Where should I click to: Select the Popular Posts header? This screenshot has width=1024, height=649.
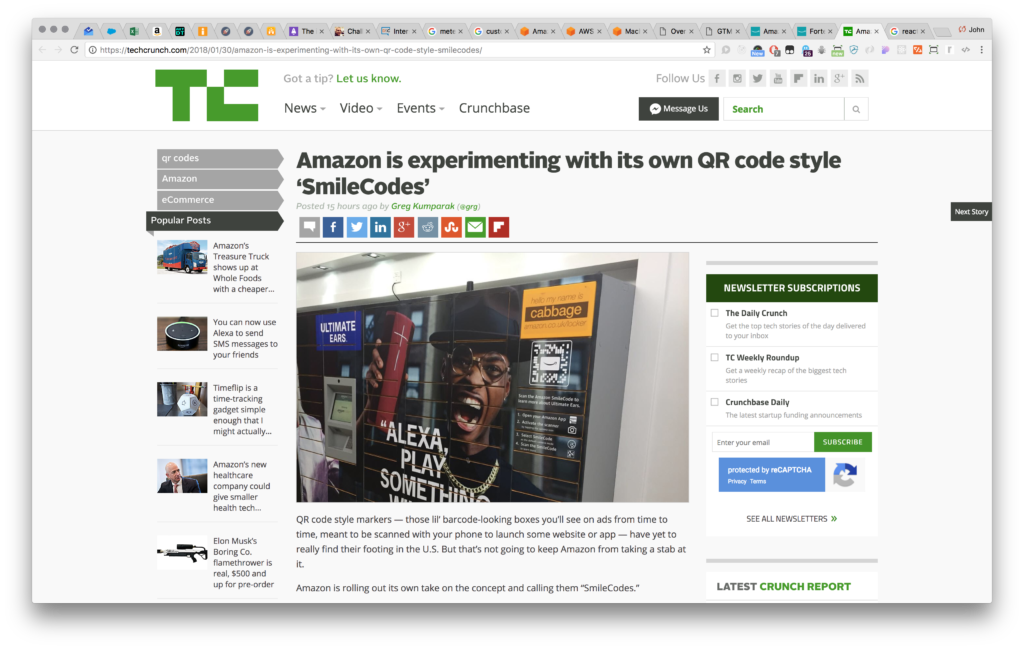[x=215, y=221]
